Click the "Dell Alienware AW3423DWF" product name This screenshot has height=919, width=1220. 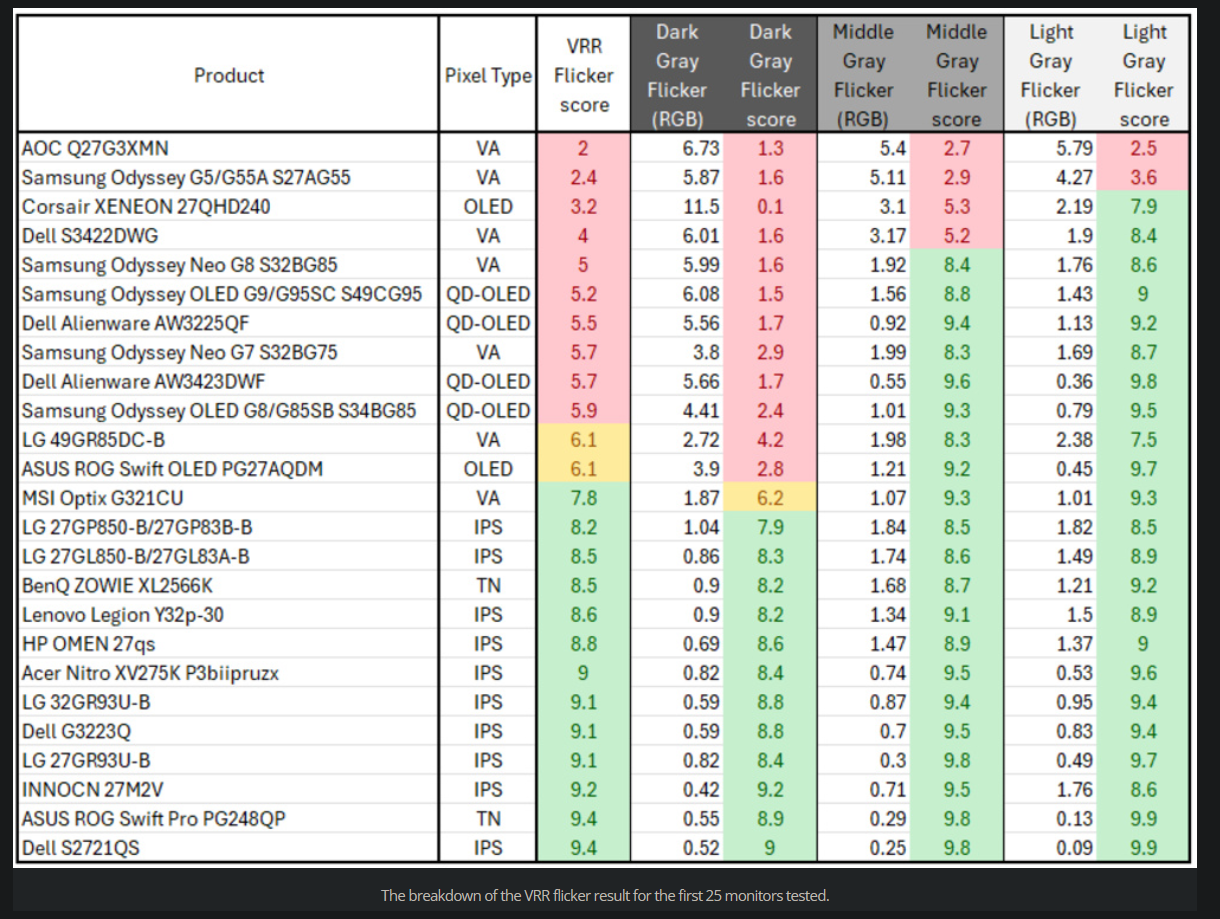click(143, 382)
